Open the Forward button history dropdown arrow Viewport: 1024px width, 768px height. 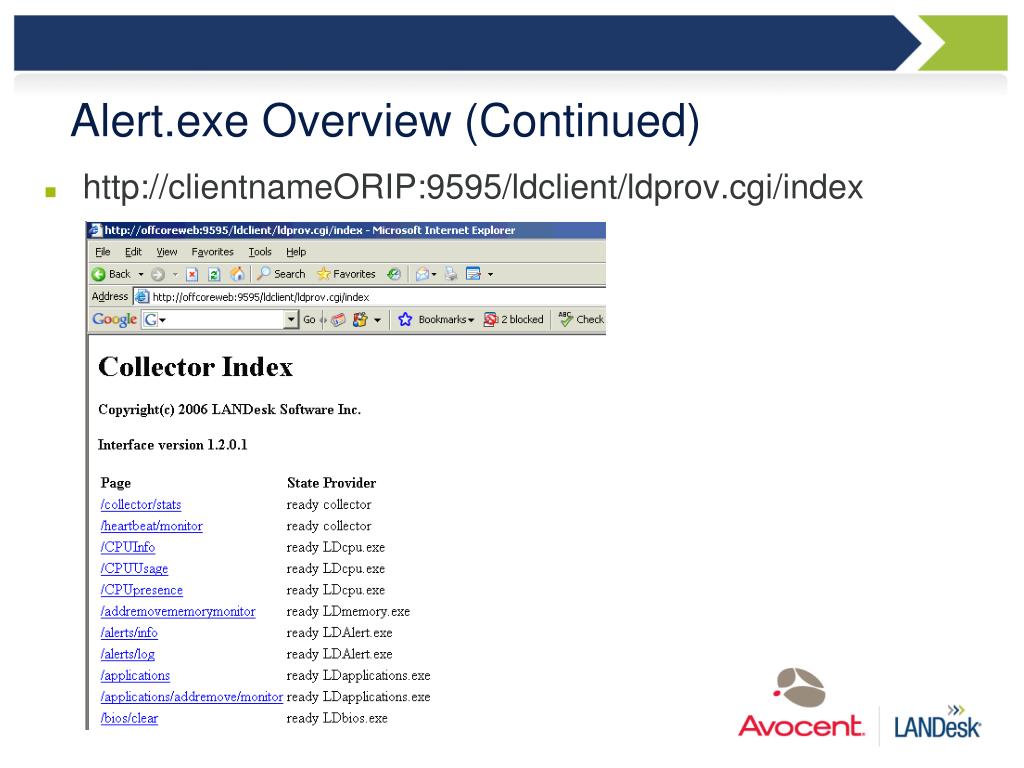[x=175, y=275]
